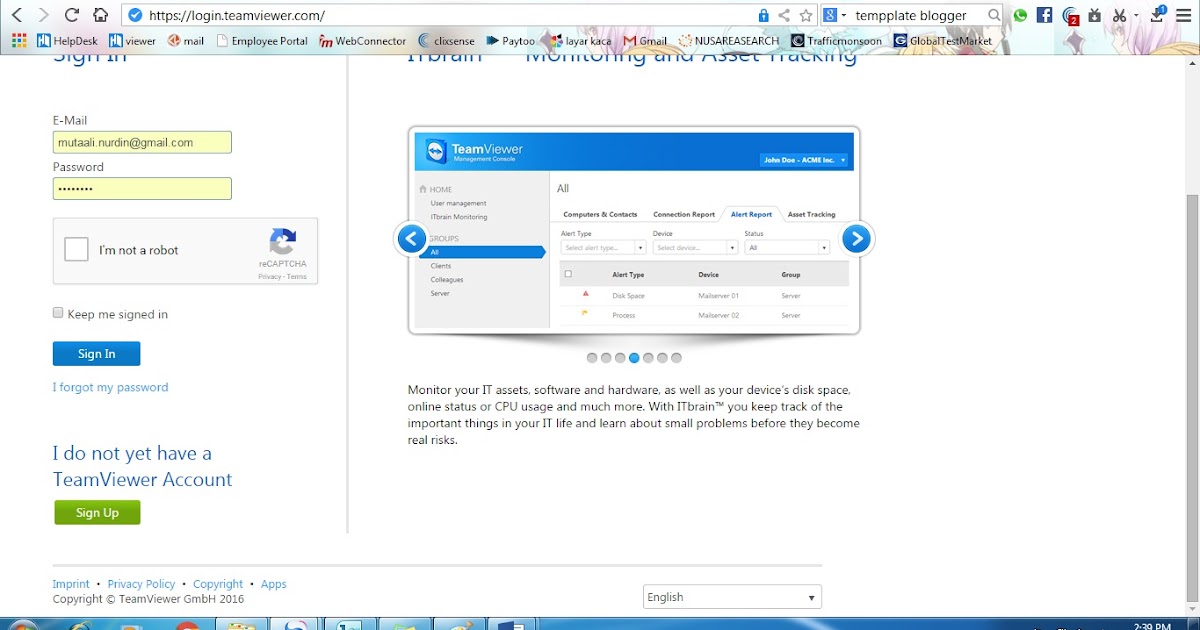Viewport: 1200px width, 630px height.
Task: Click the scrollbar down arrow
Action: [1192, 609]
